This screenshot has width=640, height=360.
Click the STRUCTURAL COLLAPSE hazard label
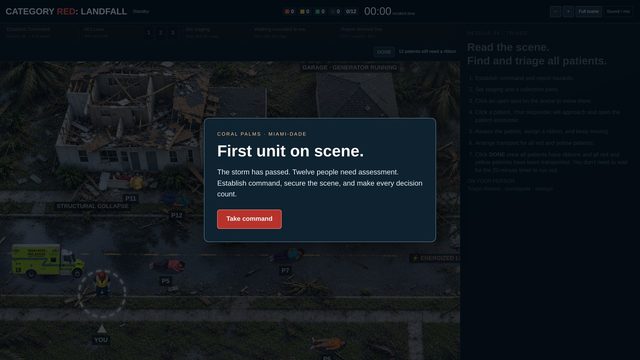[93, 206]
